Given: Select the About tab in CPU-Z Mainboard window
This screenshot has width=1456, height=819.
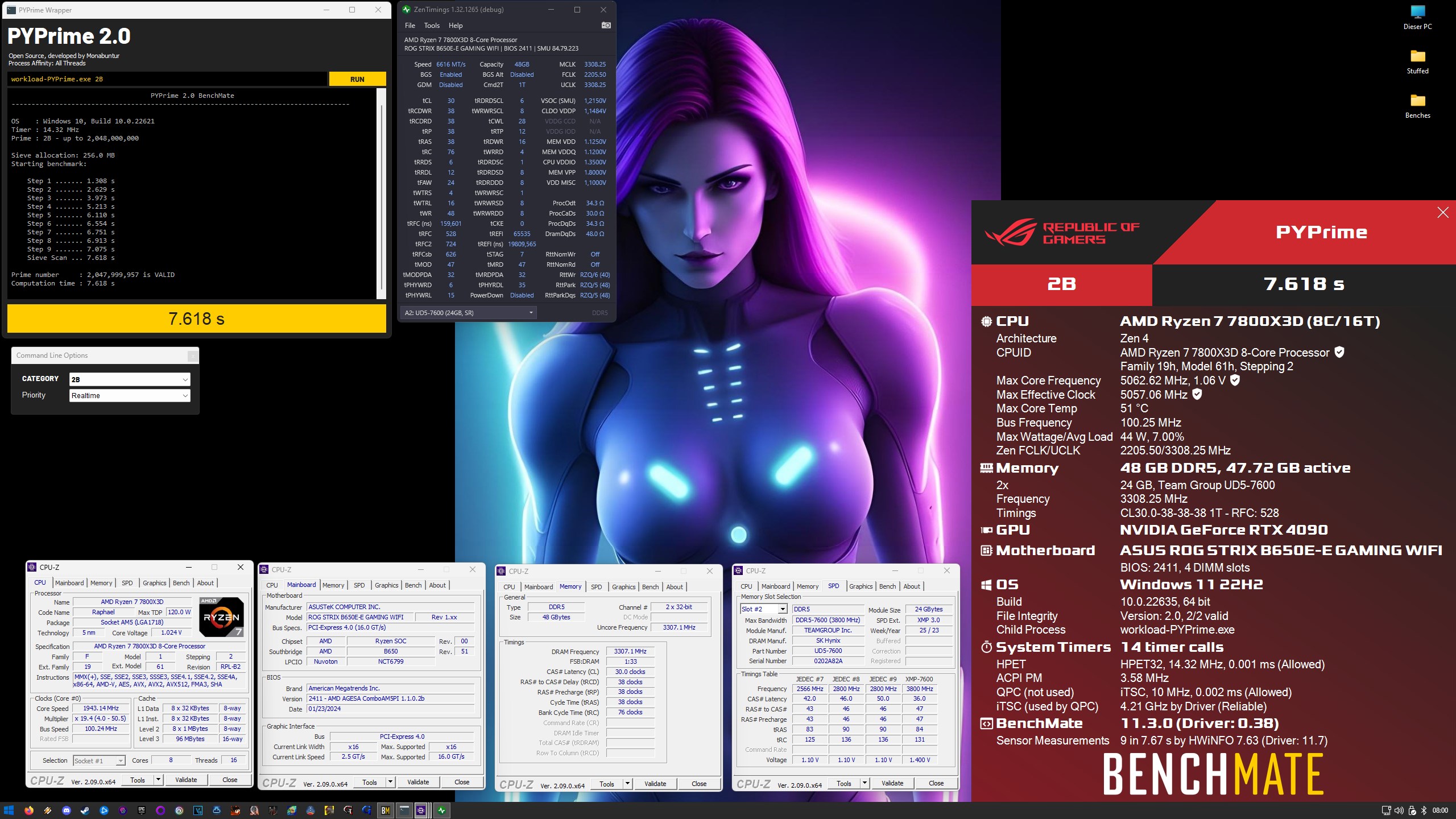Looking at the screenshot, I should click(x=437, y=585).
